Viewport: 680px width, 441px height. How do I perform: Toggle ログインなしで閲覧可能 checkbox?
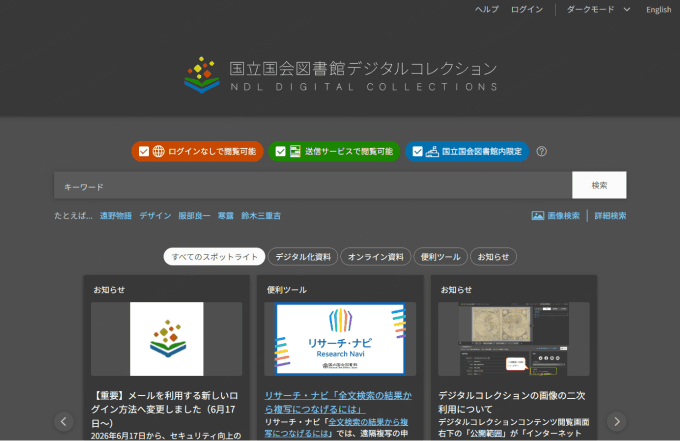pyautogui.click(x=144, y=151)
